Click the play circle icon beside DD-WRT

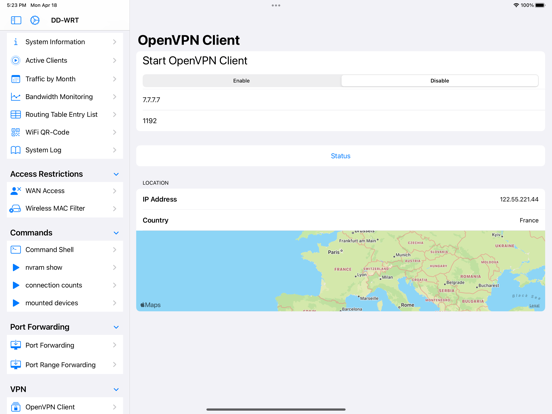[34, 20]
